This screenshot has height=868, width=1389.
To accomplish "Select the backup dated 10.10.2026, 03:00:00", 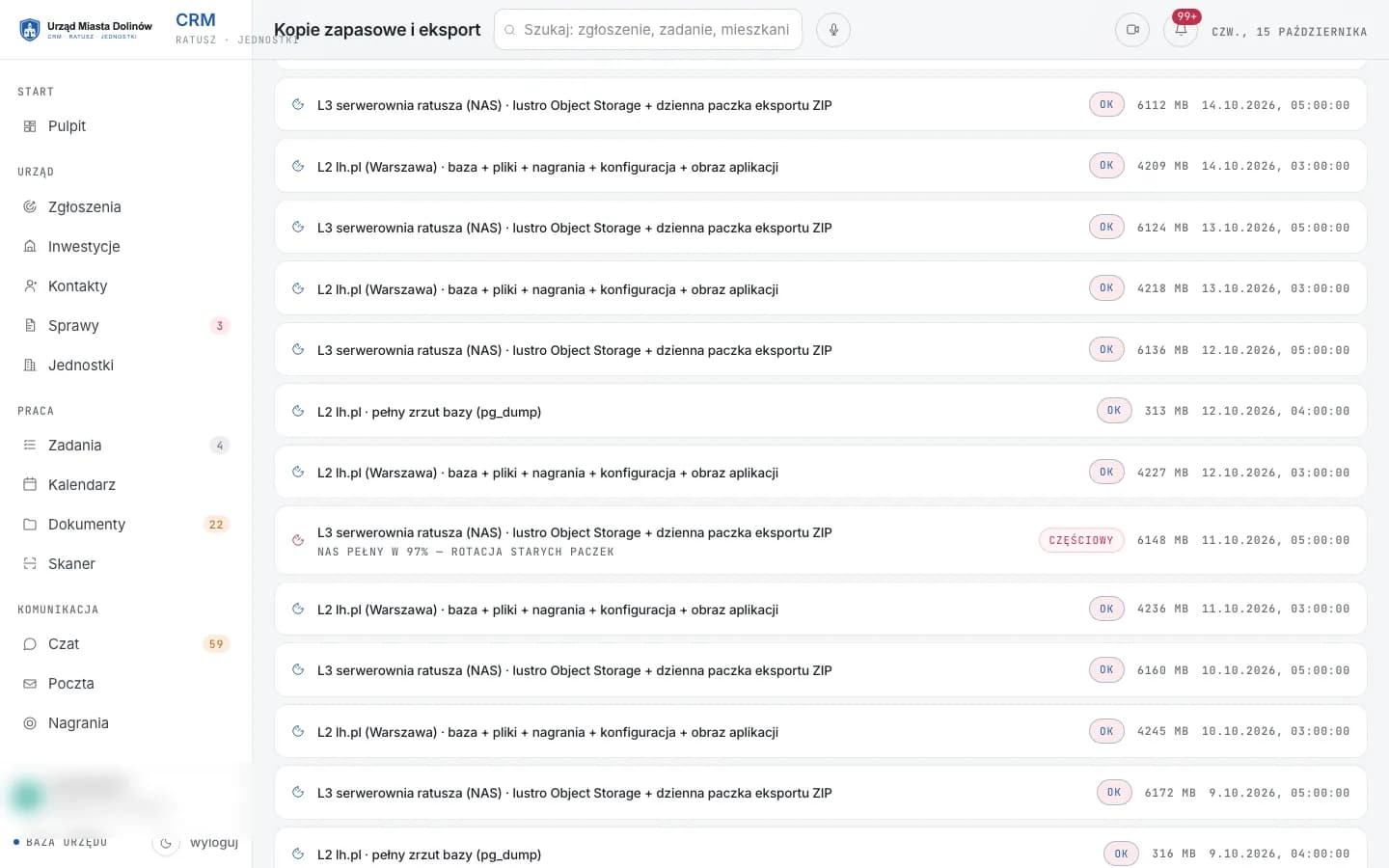I will tap(821, 731).
